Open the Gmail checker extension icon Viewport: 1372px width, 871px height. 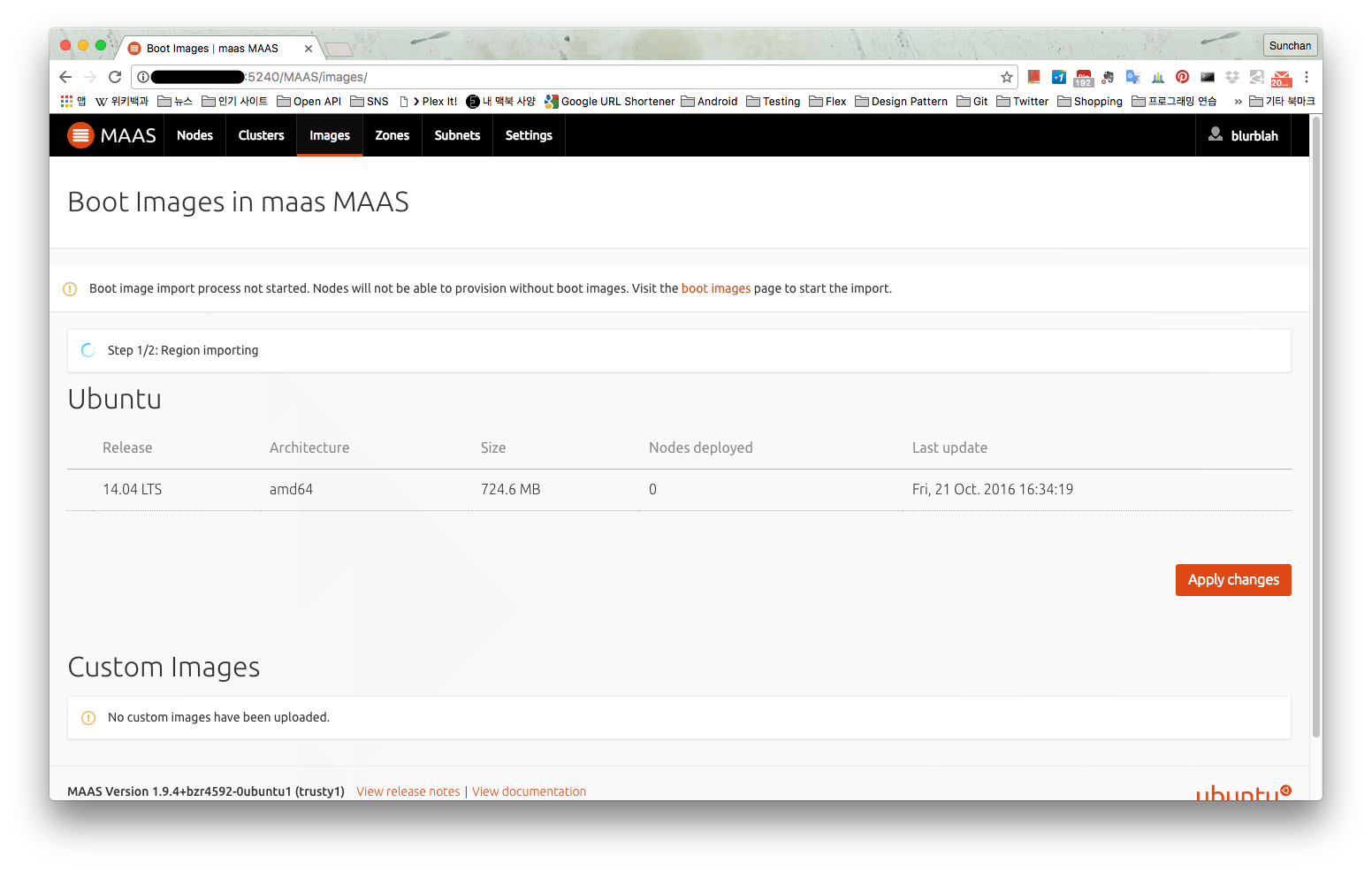coord(1281,79)
